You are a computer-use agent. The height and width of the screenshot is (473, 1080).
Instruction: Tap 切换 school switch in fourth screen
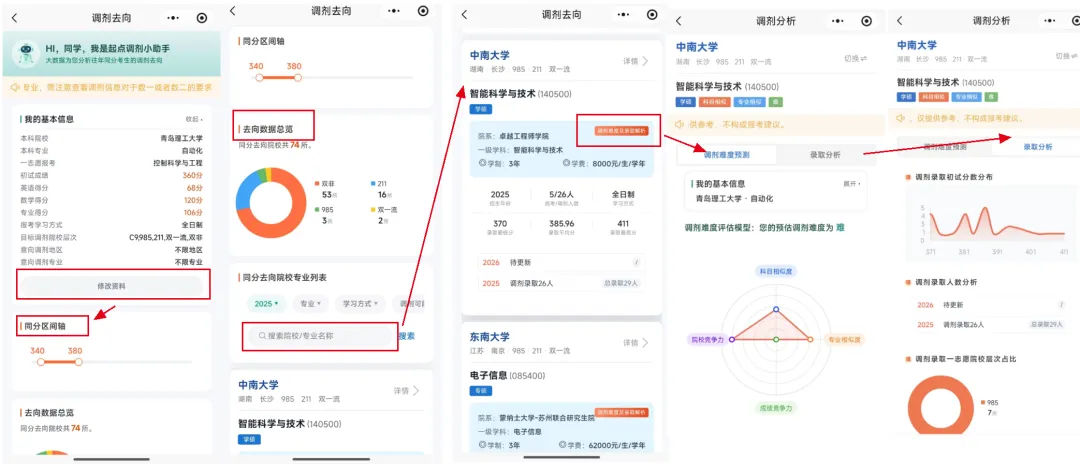point(855,59)
